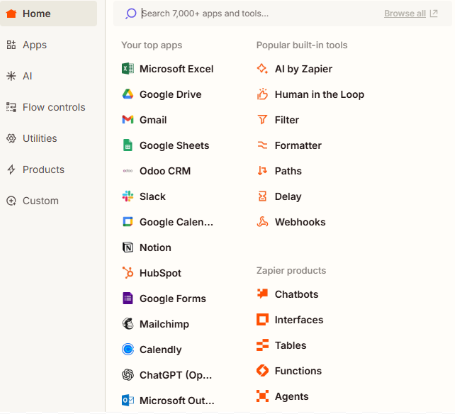The height and width of the screenshot is (414, 455).
Task: Click the Agents icon
Action: 262,396
